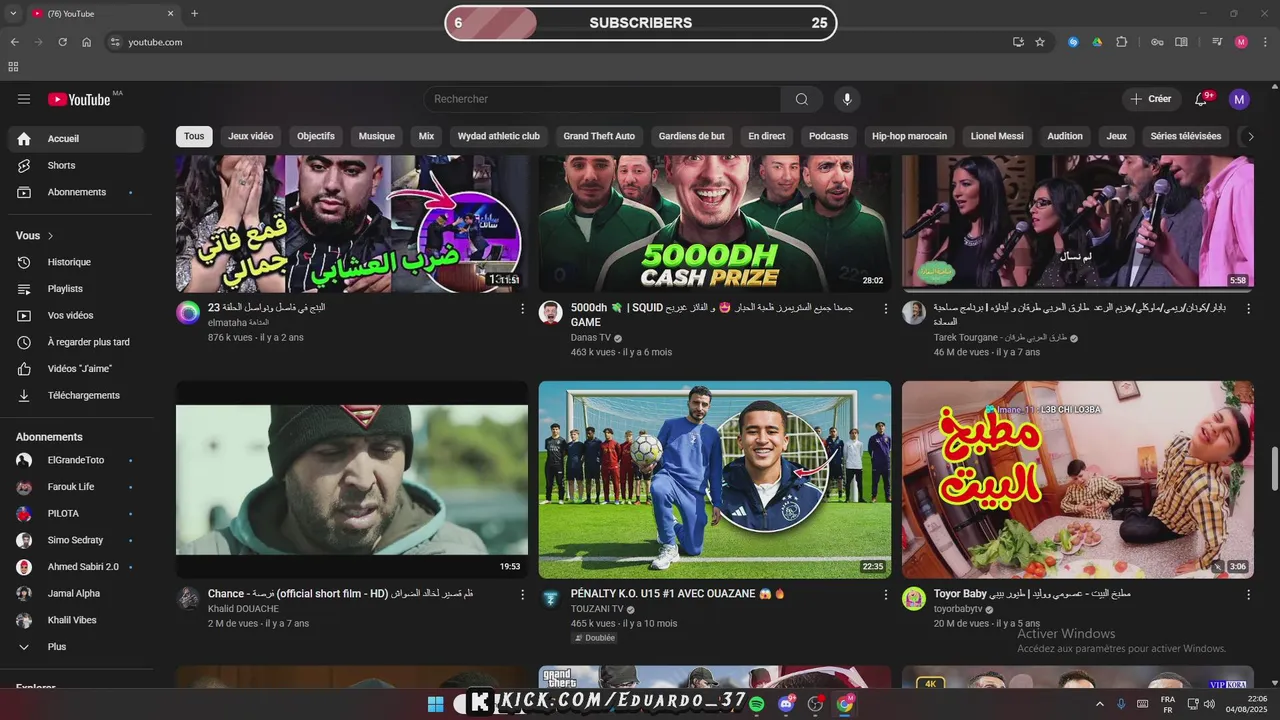Expand the Vous section chevron
The width and height of the screenshot is (1280, 720).
(50, 236)
